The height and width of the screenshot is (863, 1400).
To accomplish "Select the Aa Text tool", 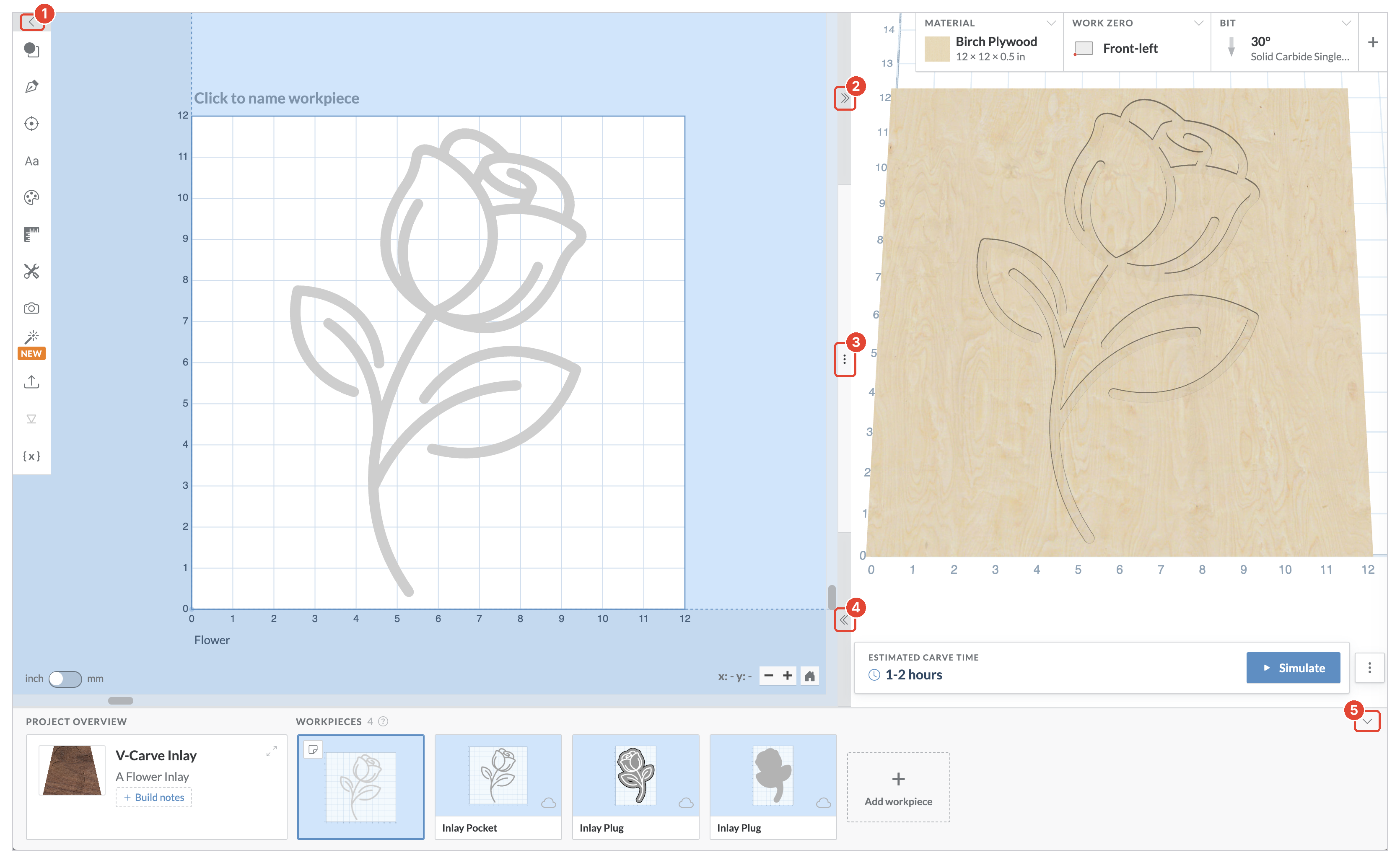I will tap(31, 161).
